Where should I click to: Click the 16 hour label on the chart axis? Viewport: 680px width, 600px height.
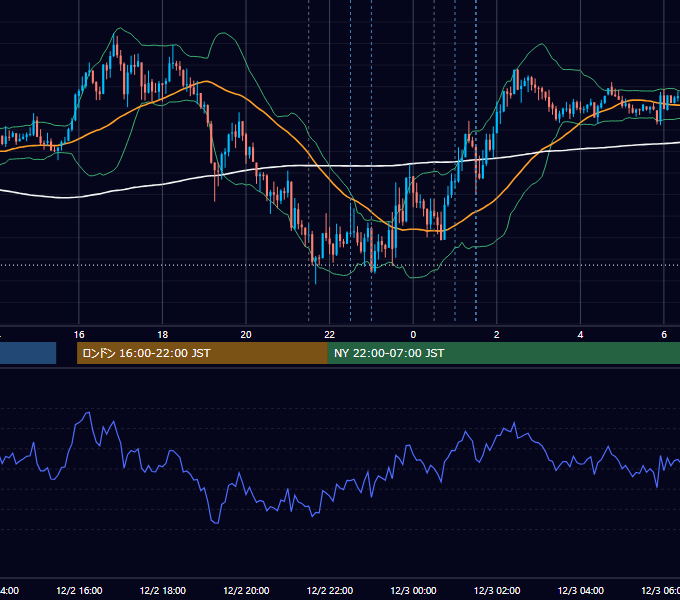79,335
